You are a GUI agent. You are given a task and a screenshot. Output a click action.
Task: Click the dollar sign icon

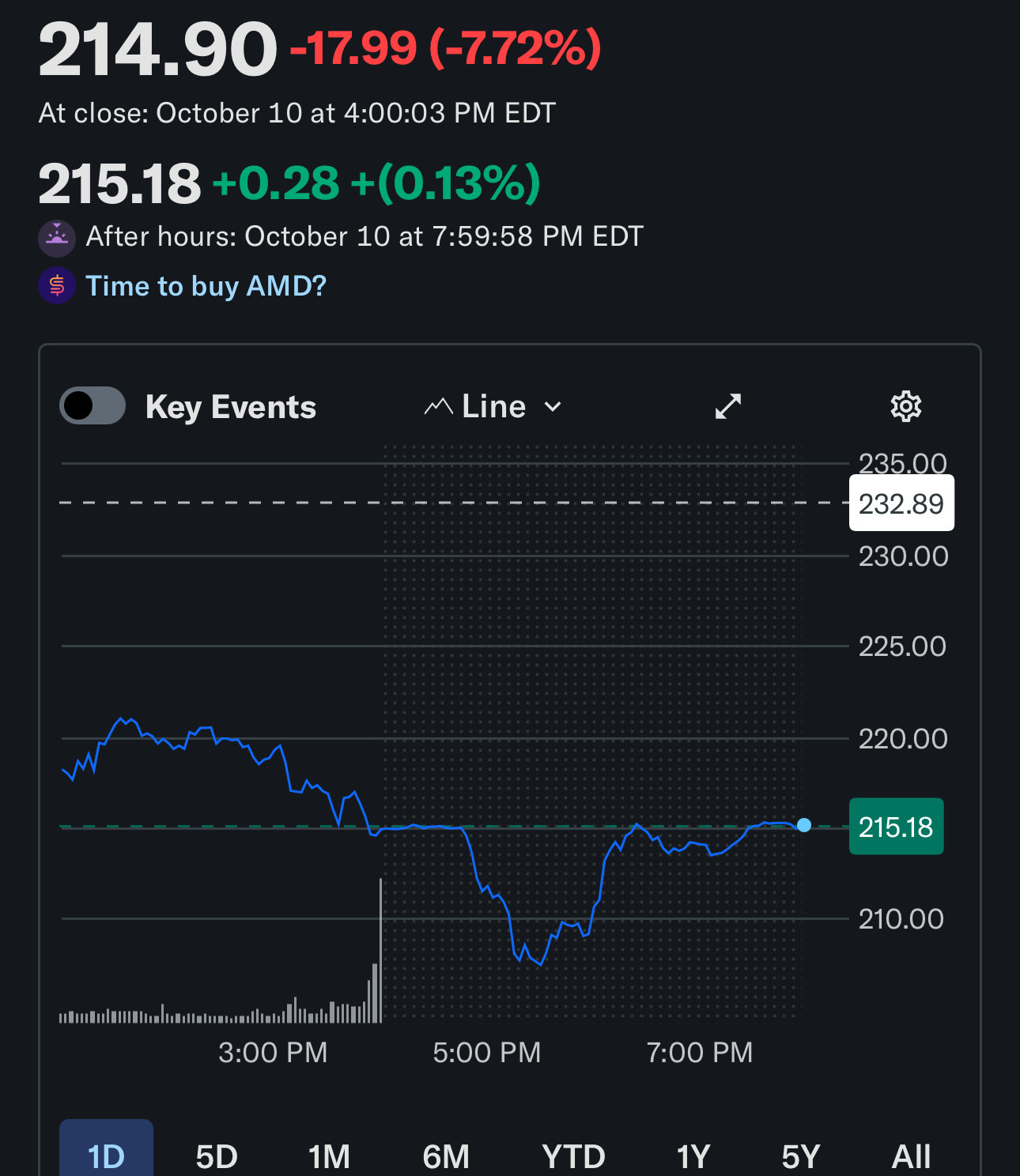coord(57,285)
